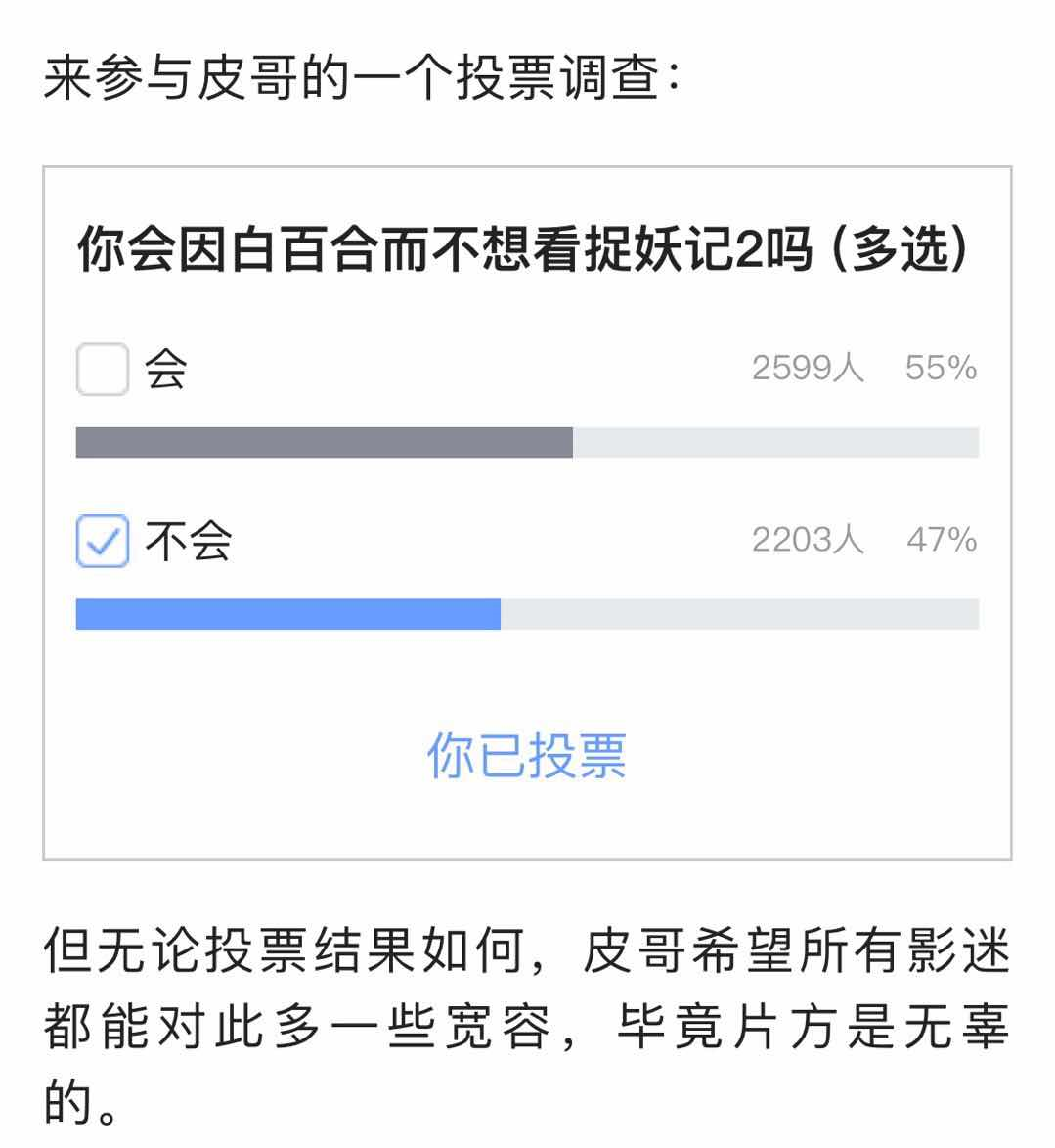Click the "你已投票" button
1055x1148 pixels.
[x=528, y=755]
